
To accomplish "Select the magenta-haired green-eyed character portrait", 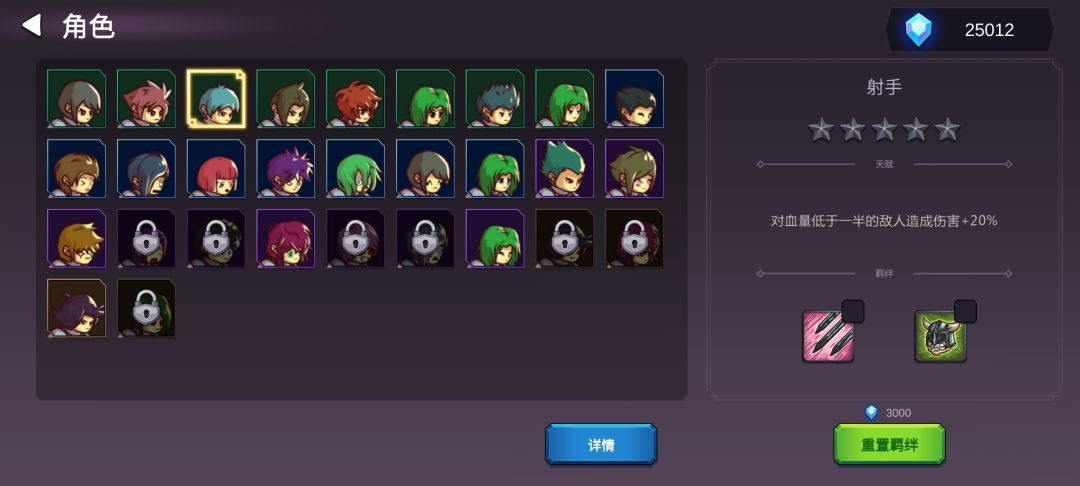I will click(286, 238).
